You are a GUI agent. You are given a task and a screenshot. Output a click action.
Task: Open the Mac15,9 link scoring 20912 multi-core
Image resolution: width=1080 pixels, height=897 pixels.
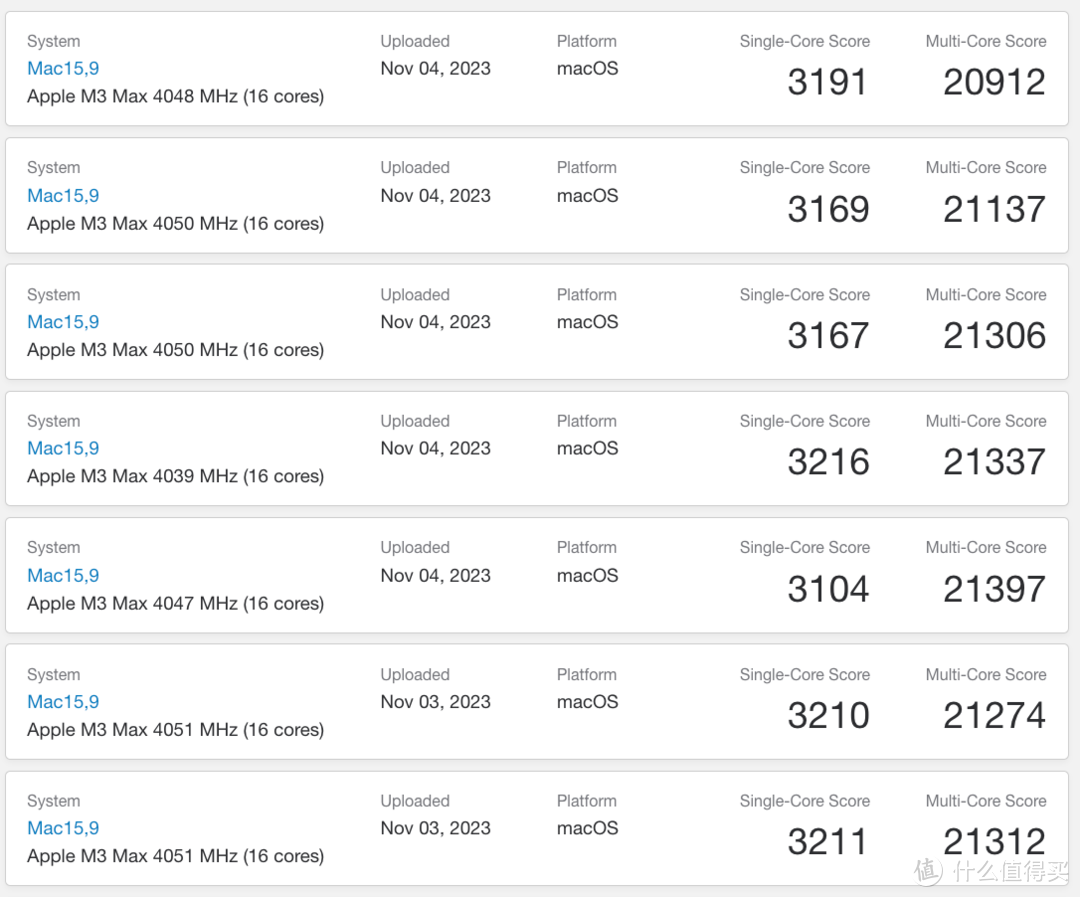click(63, 68)
